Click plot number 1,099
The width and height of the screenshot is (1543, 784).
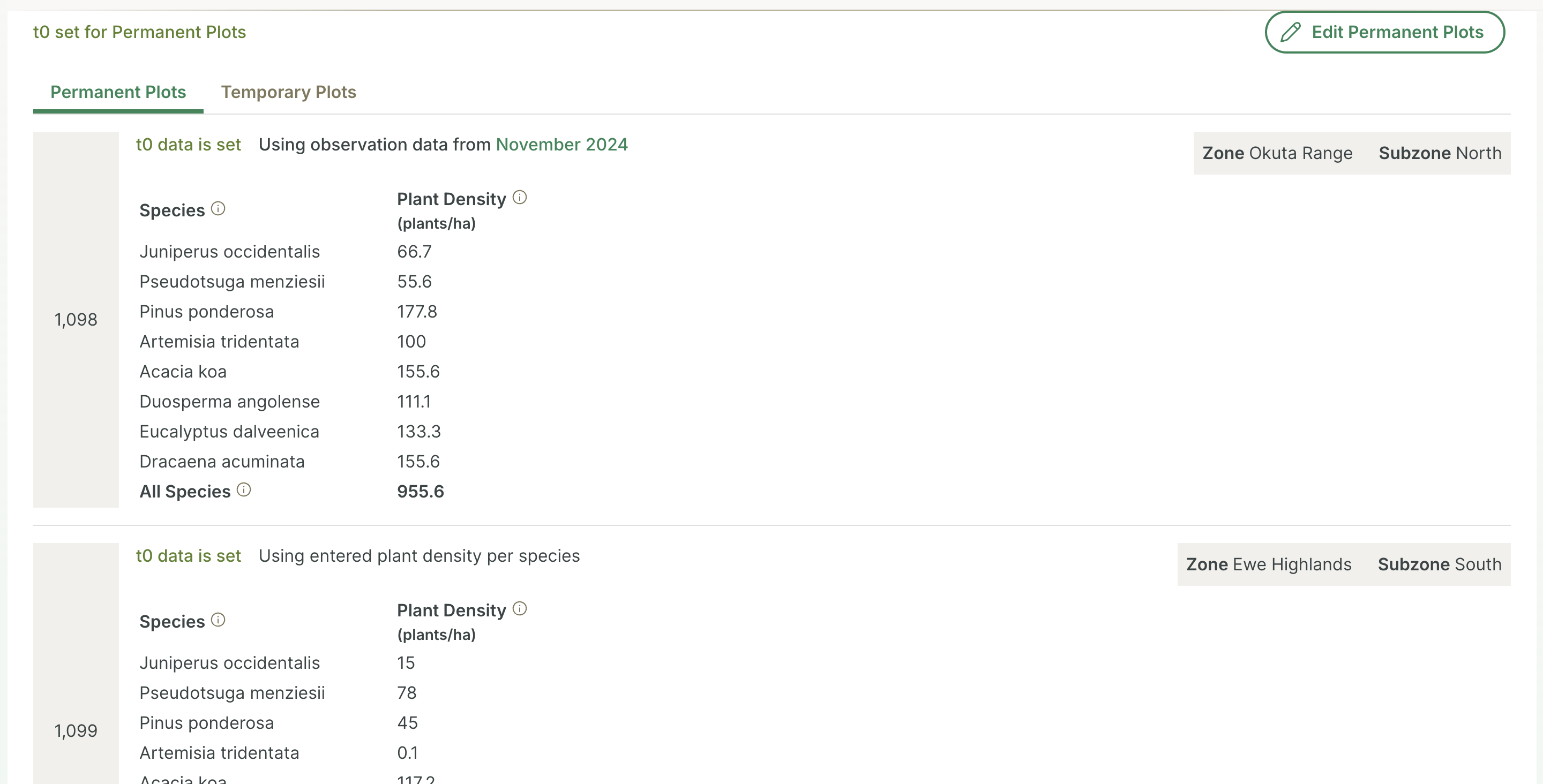76,732
